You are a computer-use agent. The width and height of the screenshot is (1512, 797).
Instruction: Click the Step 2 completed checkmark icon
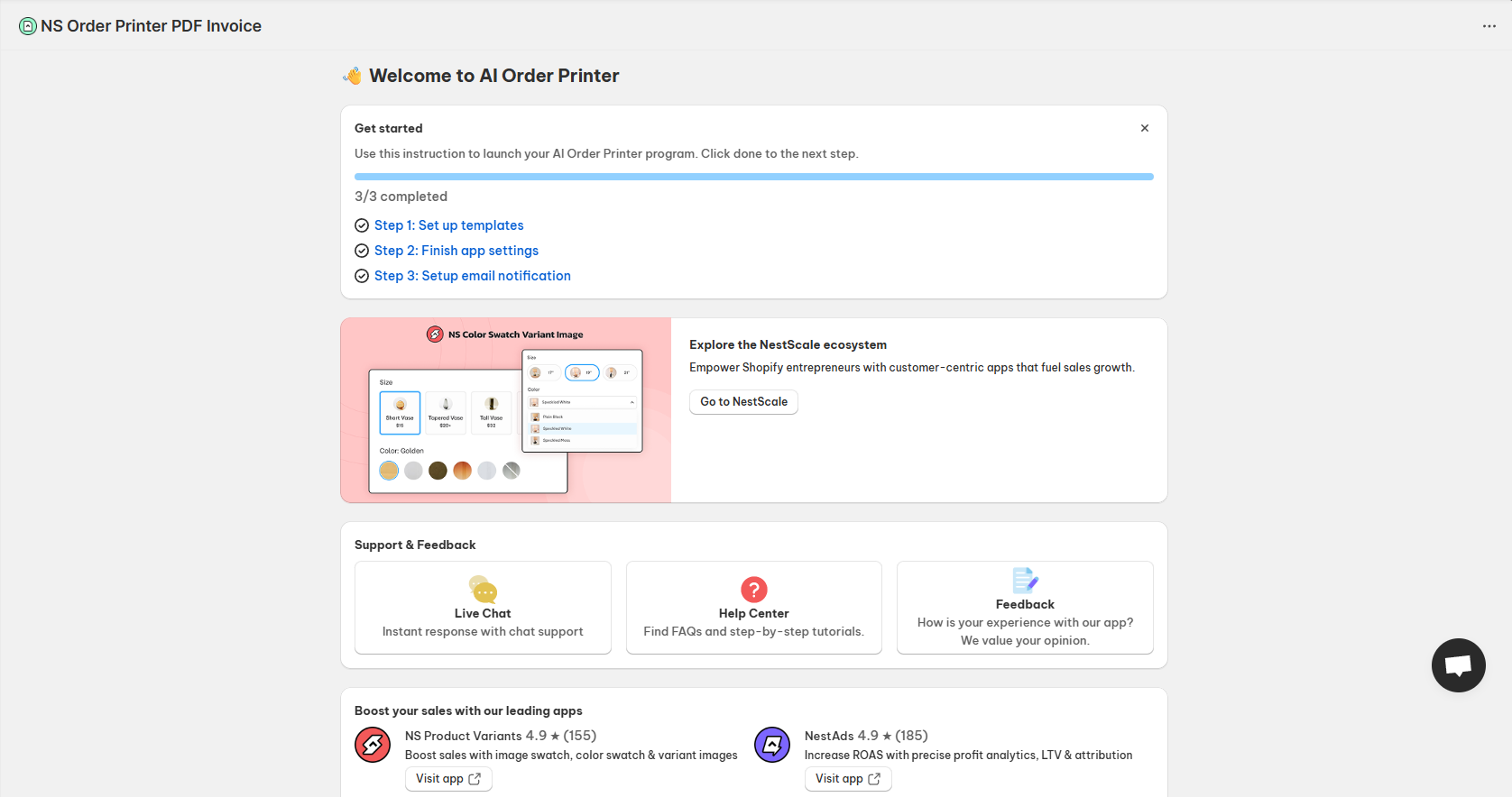pyautogui.click(x=362, y=251)
